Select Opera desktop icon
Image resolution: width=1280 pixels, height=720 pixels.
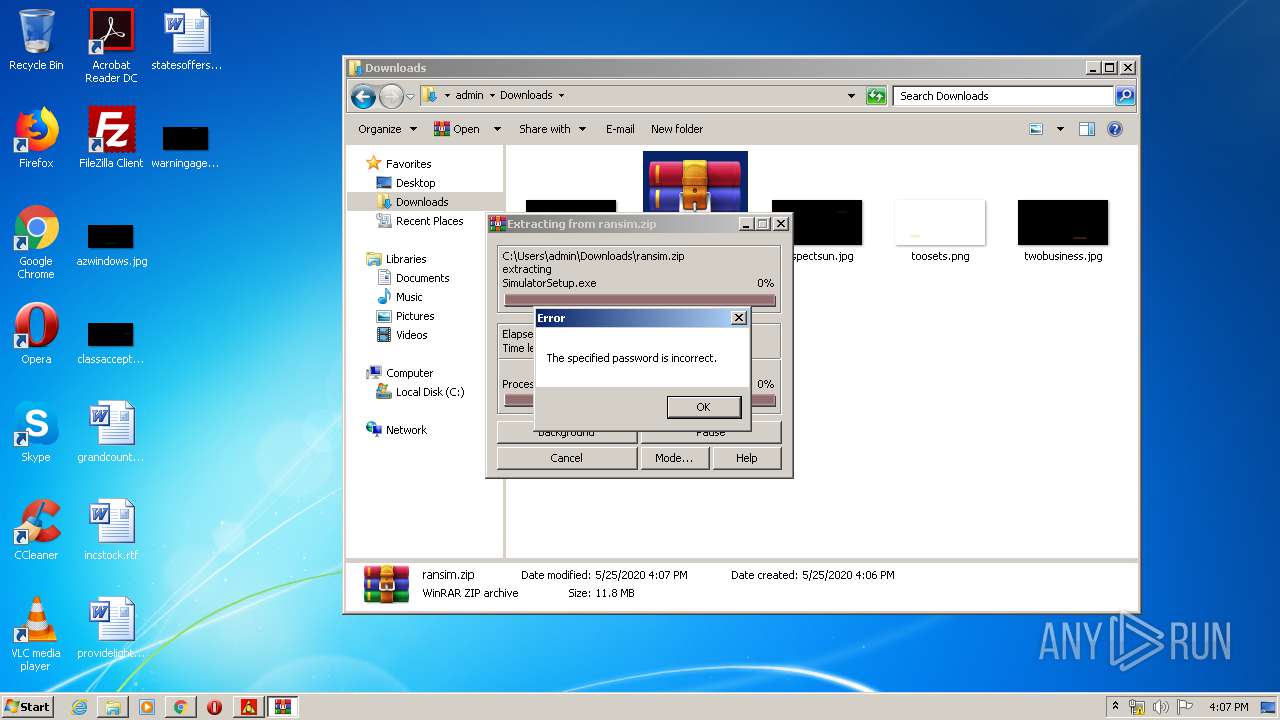pyautogui.click(x=36, y=334)
